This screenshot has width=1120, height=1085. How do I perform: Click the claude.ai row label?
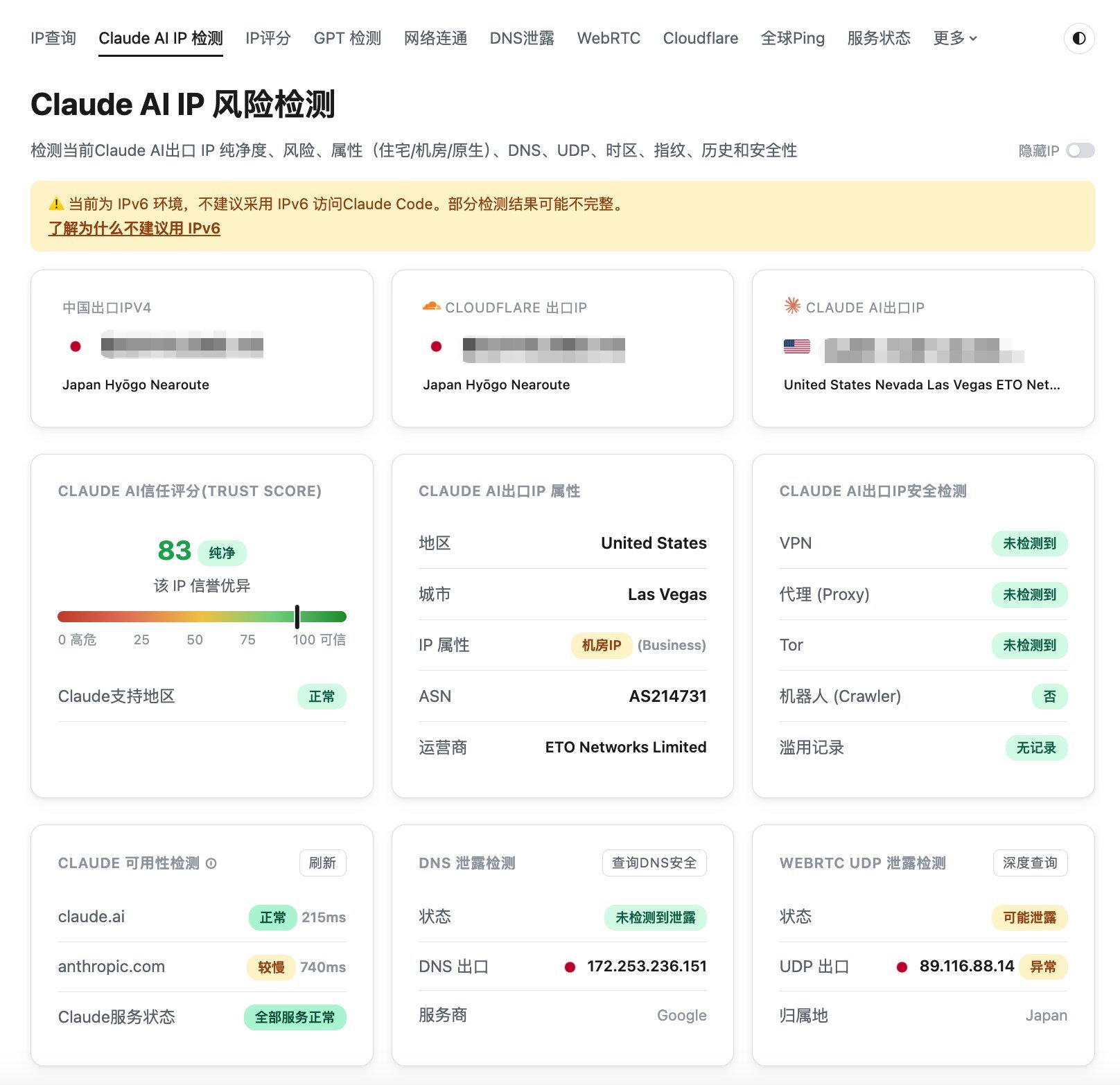91,917
